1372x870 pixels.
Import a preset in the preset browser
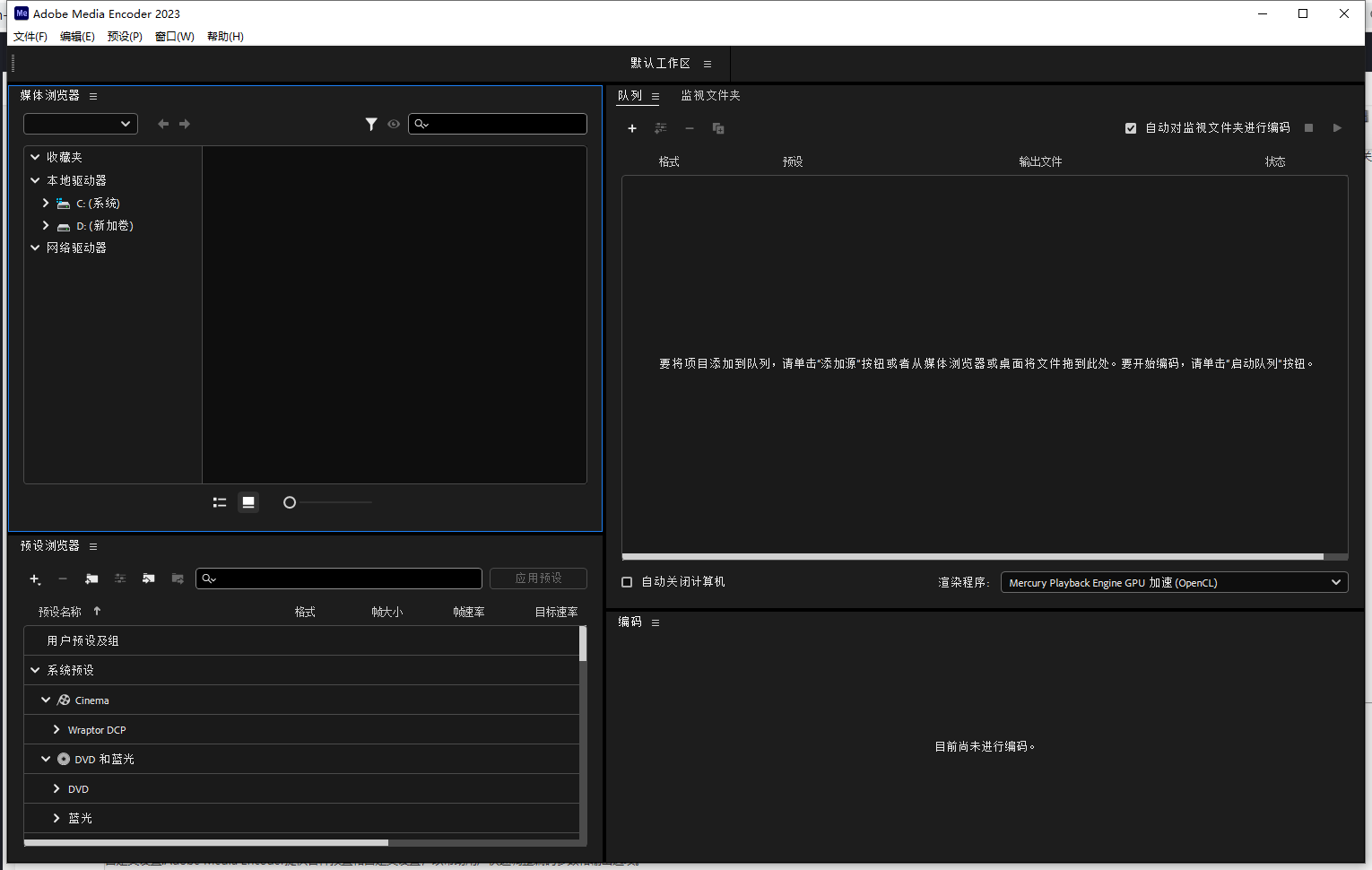[x=149, y=579]
